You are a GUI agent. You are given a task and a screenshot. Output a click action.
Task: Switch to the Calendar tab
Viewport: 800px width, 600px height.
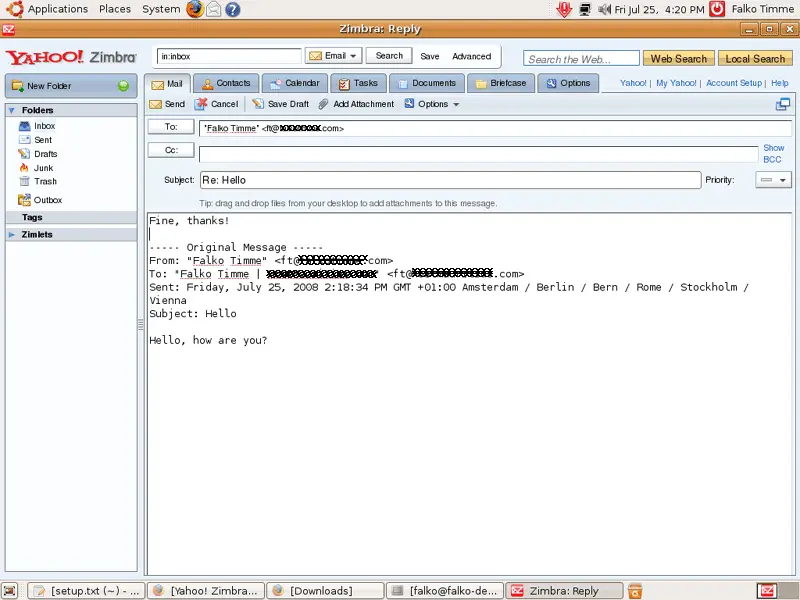(x=295, y=83)
